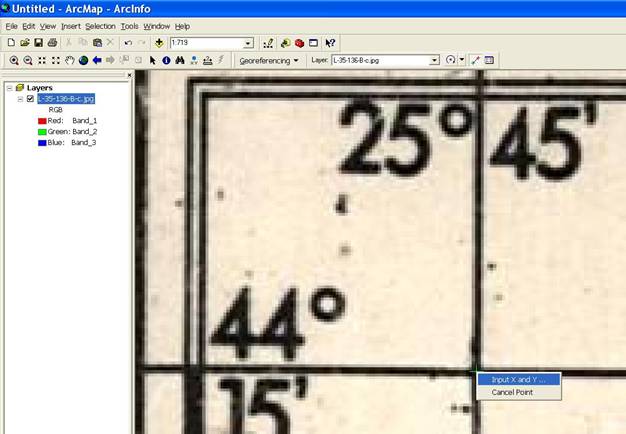Collapse the Layers tree group
Viewport: 626px width, 434px height.
click(x=9, y=88)
